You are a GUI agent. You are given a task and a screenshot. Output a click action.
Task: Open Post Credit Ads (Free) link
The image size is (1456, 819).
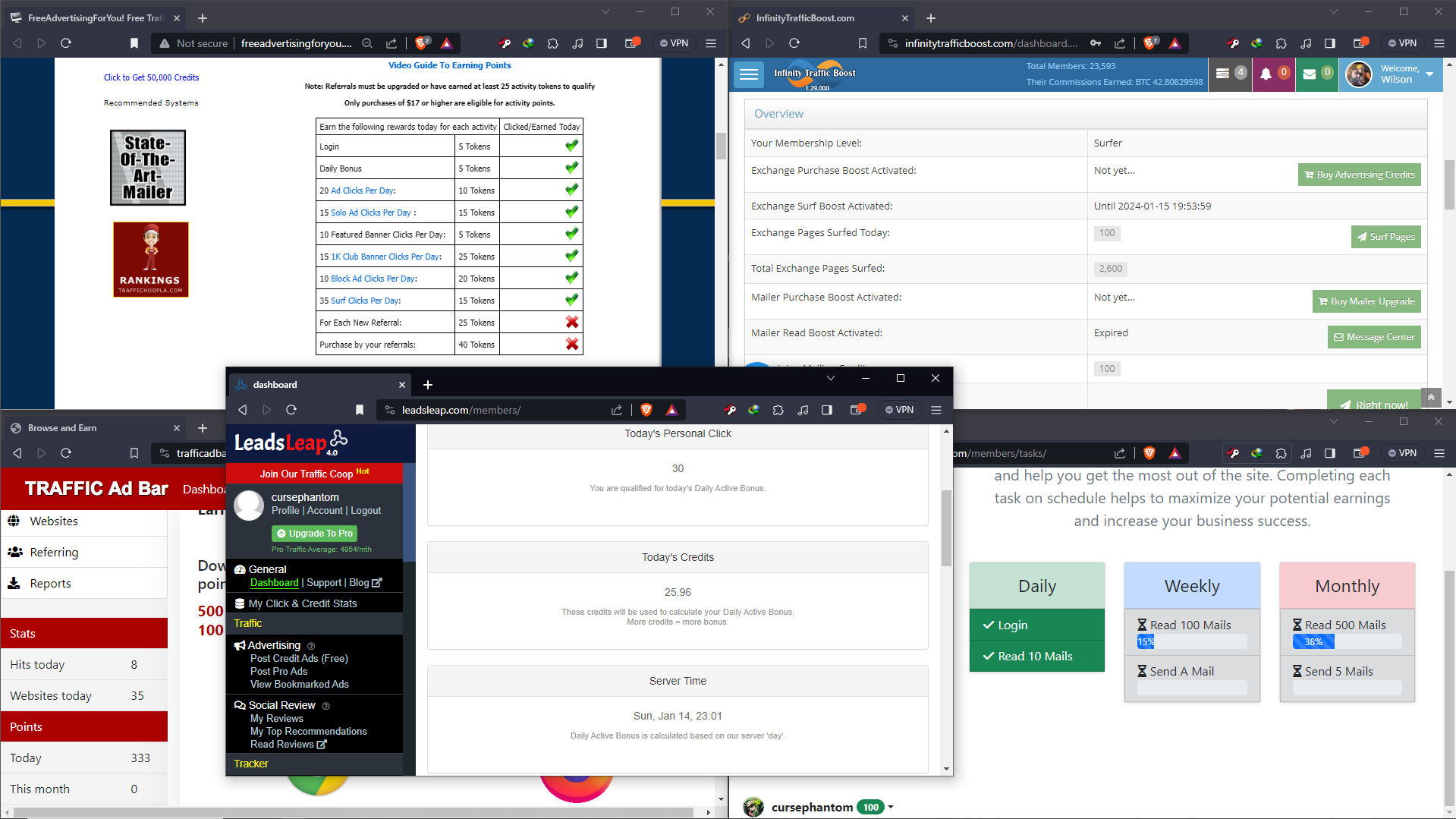pyautogui.click(x=299, y=659)
